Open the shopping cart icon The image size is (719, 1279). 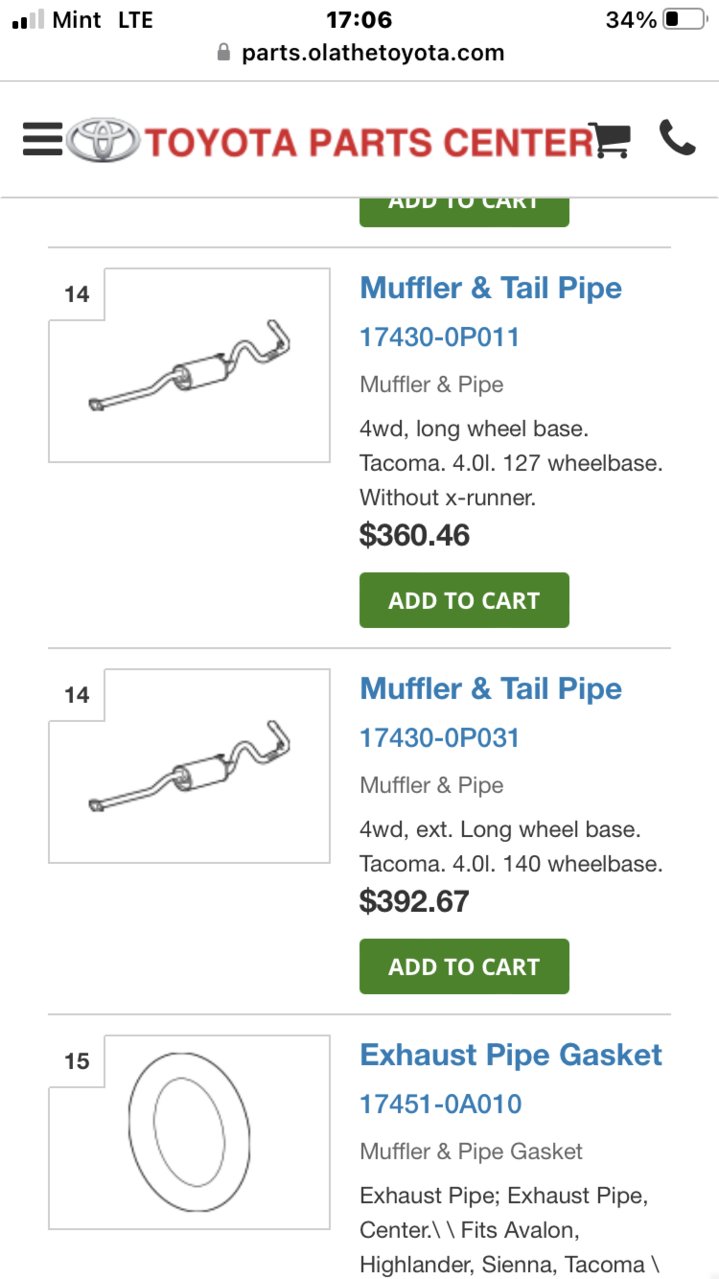click(x=609, y=140)
